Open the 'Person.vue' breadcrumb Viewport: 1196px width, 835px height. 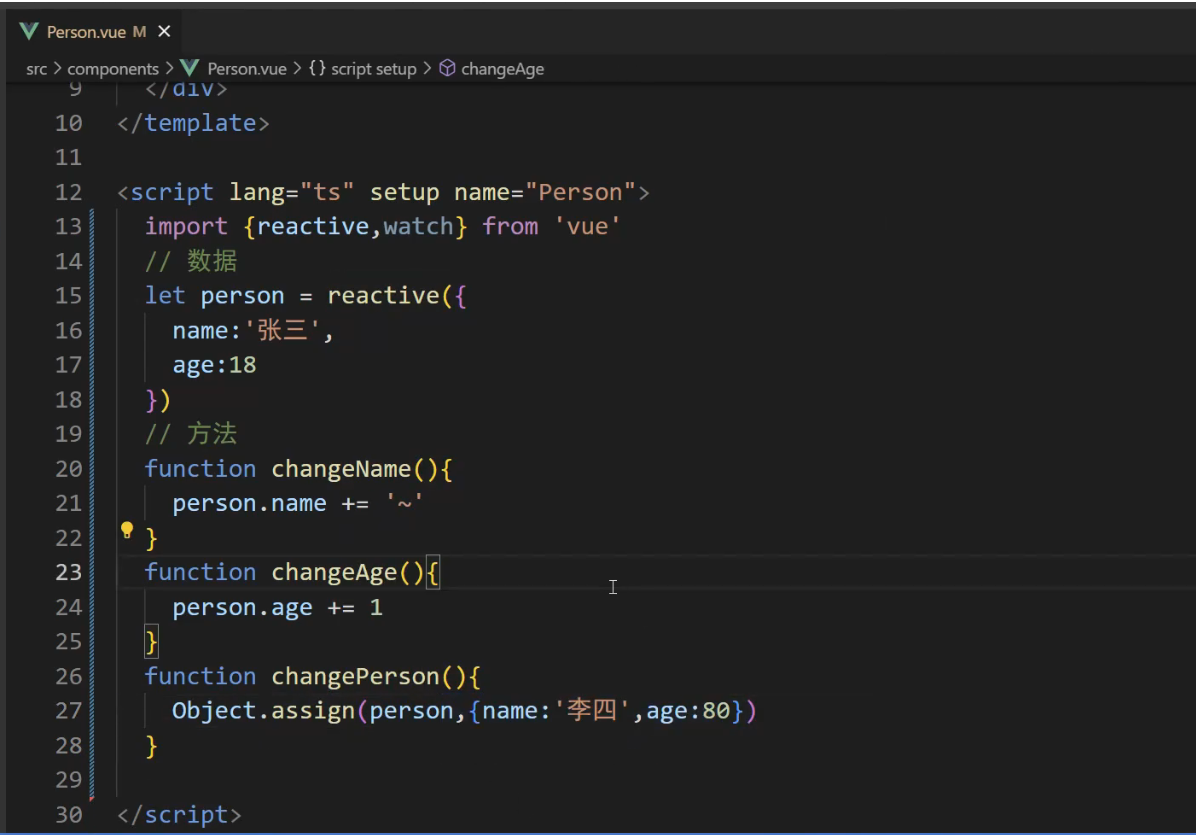tap(247, 69)
